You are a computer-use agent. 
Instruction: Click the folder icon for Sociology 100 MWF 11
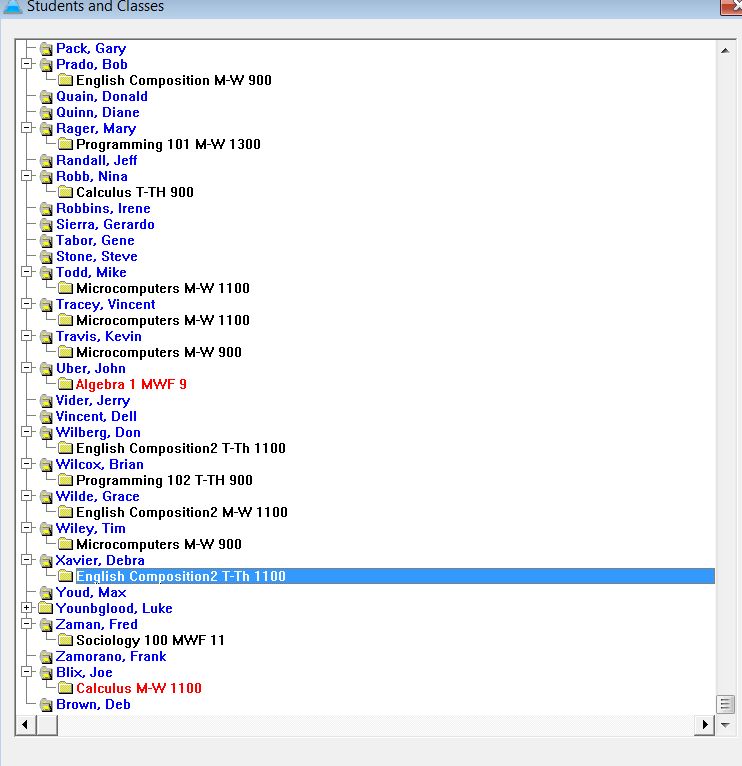point(66,641)
